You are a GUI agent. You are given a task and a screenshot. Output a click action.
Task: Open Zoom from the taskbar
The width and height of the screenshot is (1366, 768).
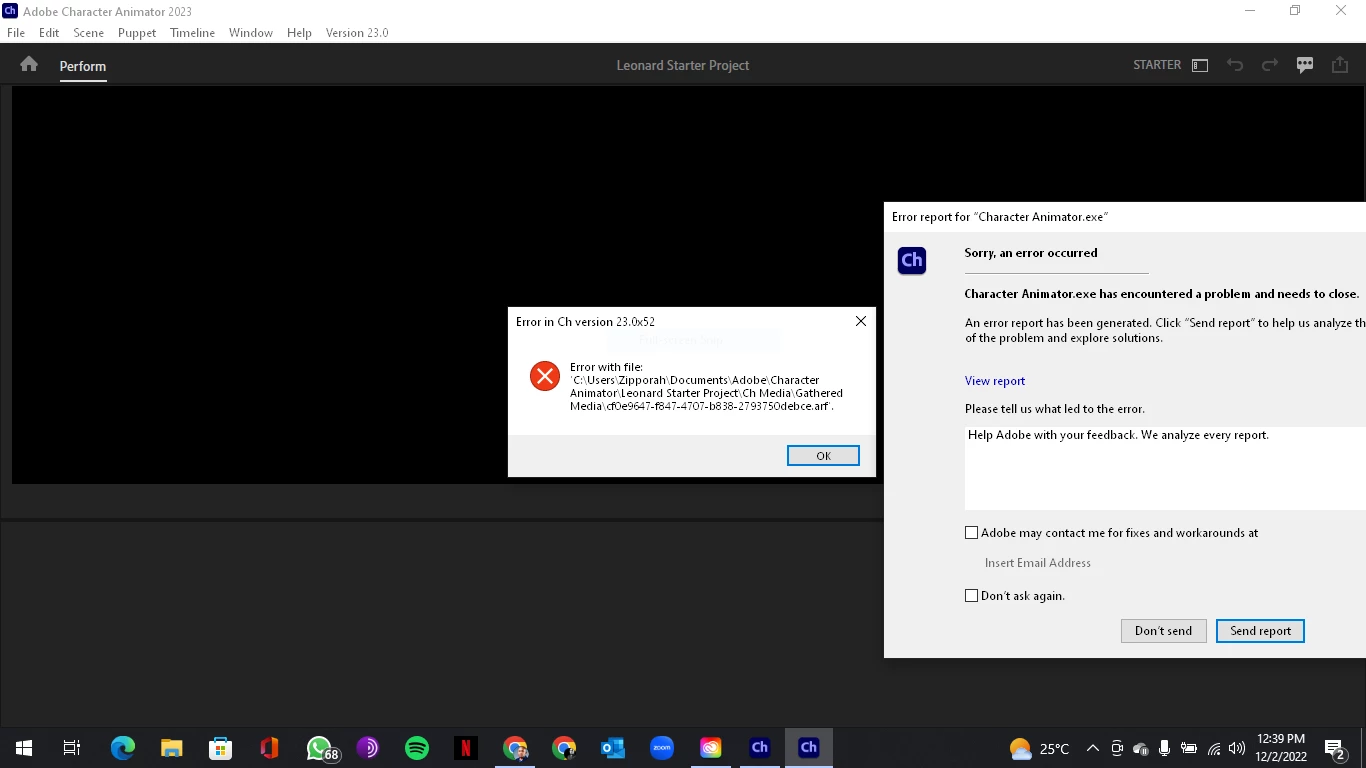point(662,748)
